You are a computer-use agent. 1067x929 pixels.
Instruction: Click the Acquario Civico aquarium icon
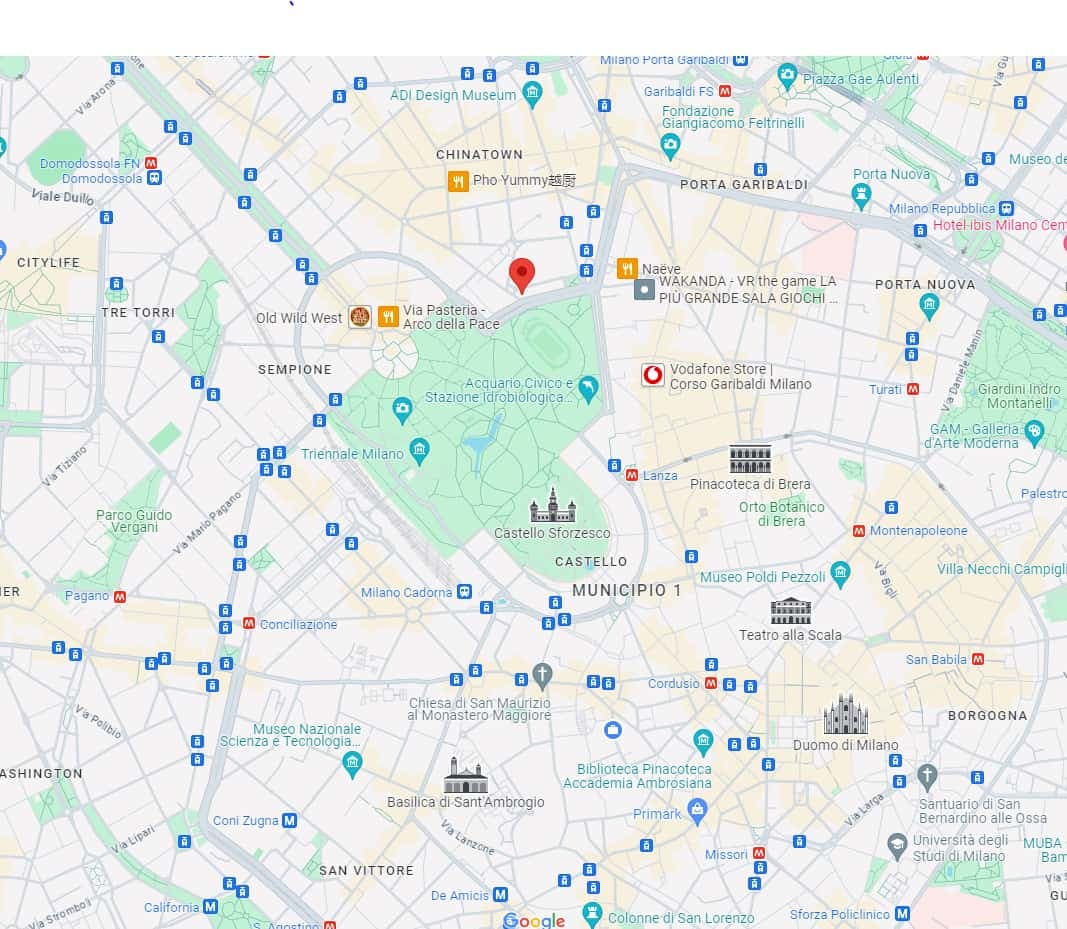[588, 390]
